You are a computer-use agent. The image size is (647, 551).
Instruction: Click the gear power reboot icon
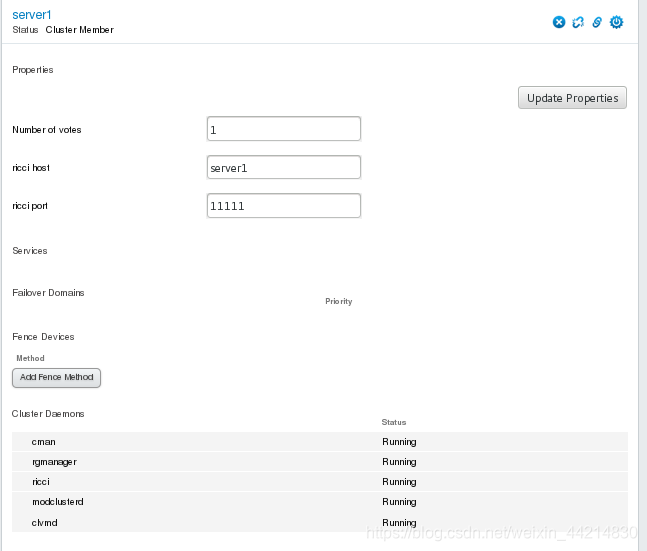pos(616,22)
